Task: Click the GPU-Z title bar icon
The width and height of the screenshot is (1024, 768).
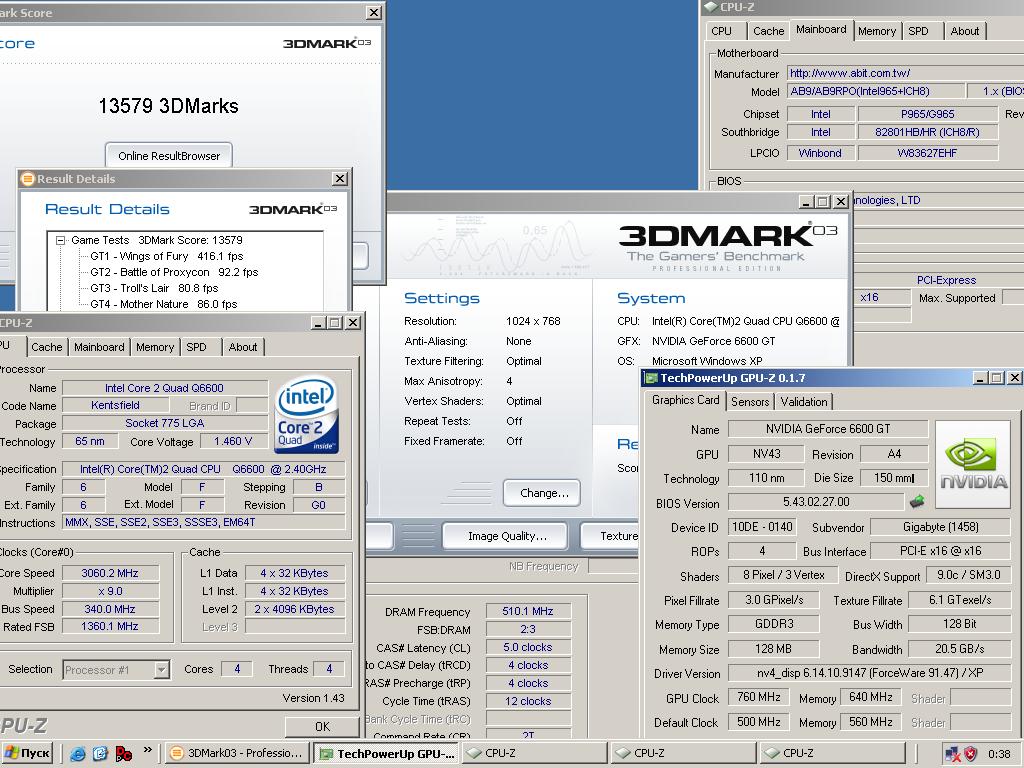Action: point(650,377)
